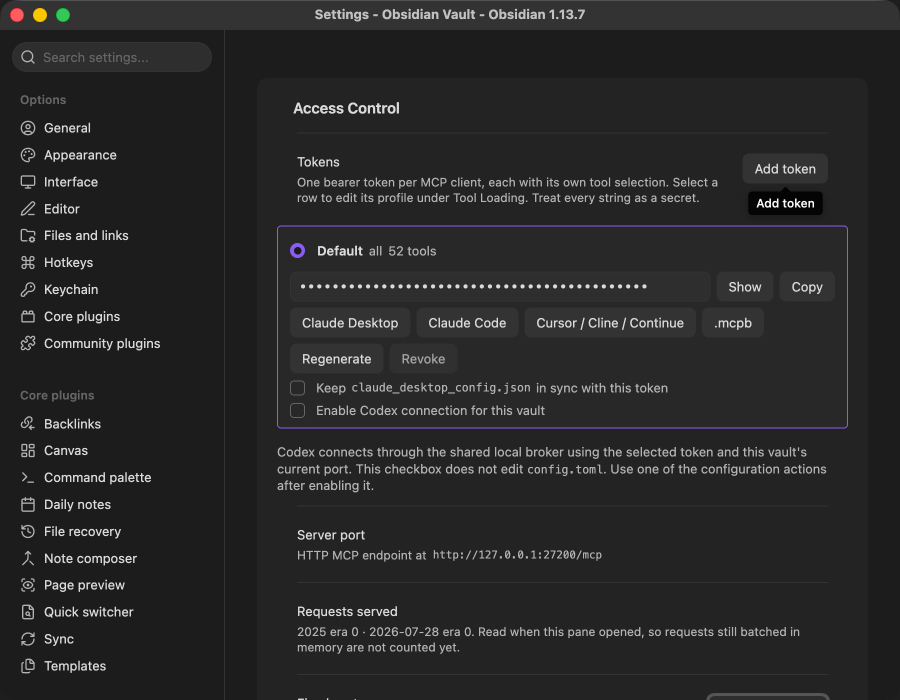Open the Editor settings label
The image size is (900, 700).
tap(61, 209)
